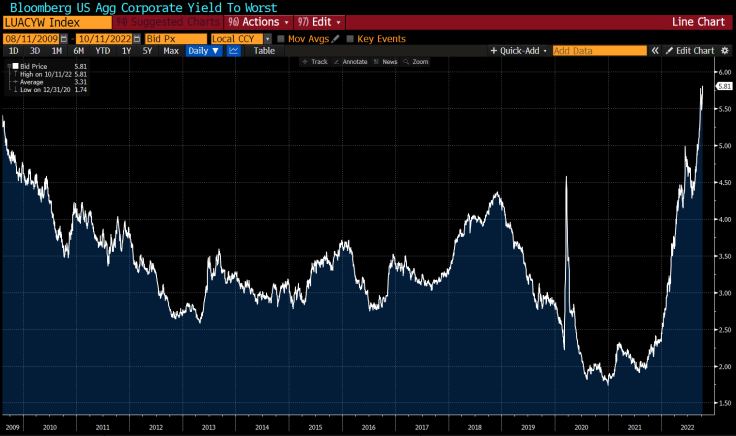Collapse panel with double chevron icon
The height and width of the screenshot is (436, 736).
point(655,50)
